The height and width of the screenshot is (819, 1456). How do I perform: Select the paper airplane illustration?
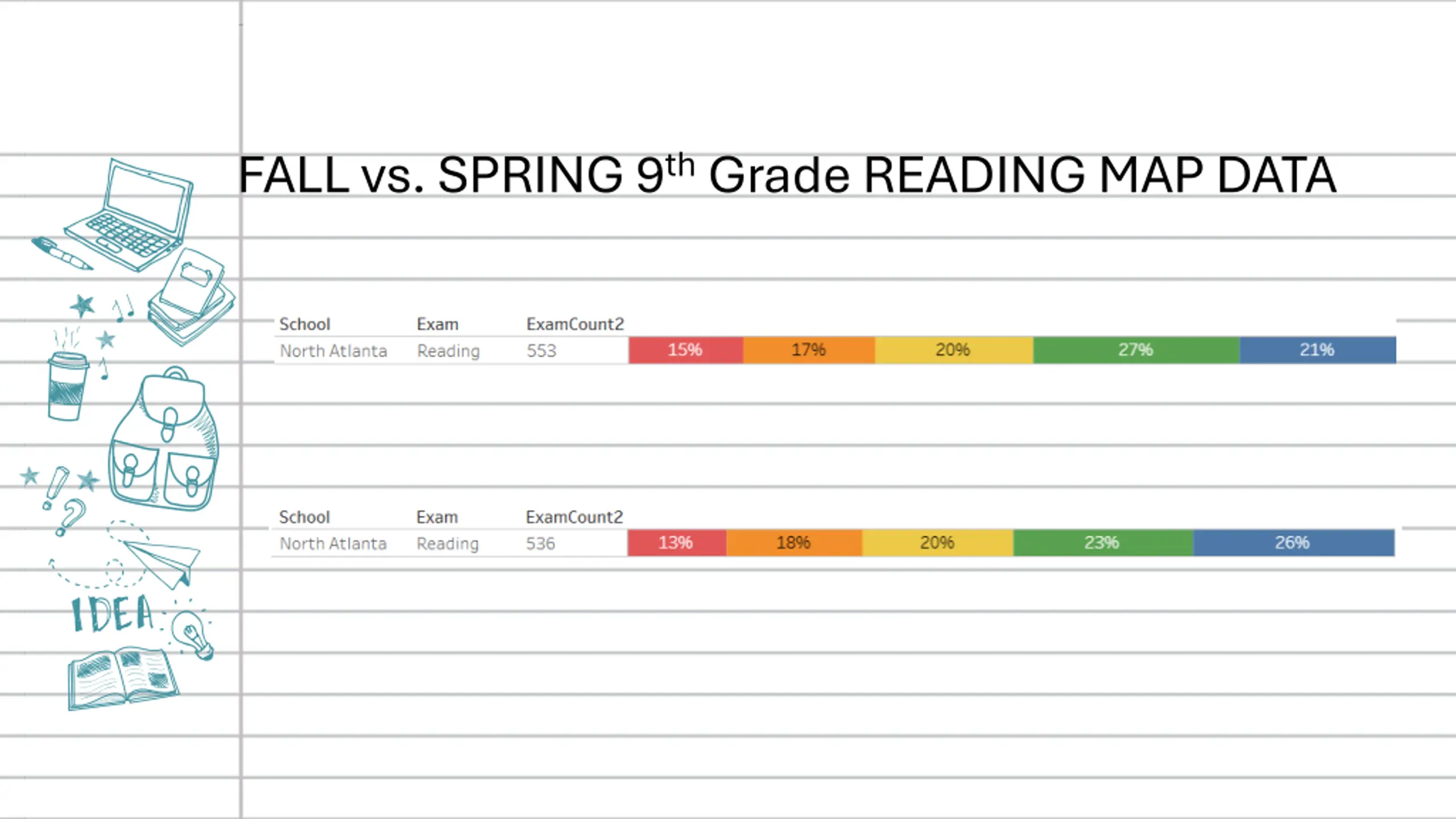point(161,563)
